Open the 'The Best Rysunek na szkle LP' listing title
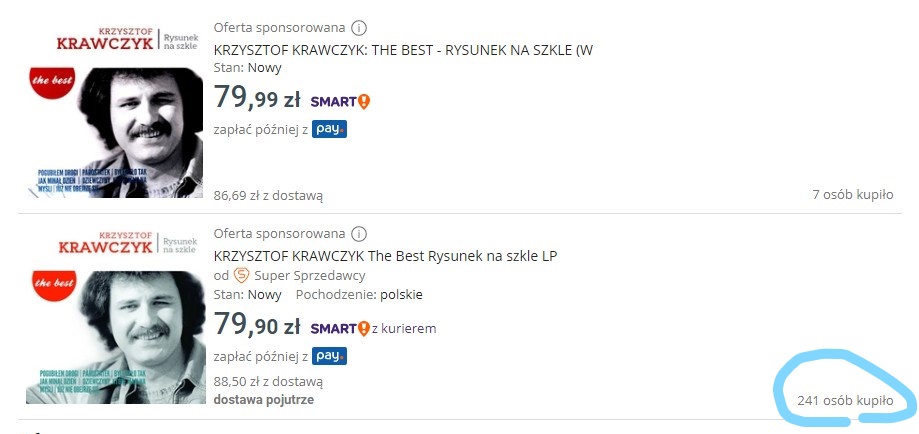 pyautogui.click(x=385, y=255)
